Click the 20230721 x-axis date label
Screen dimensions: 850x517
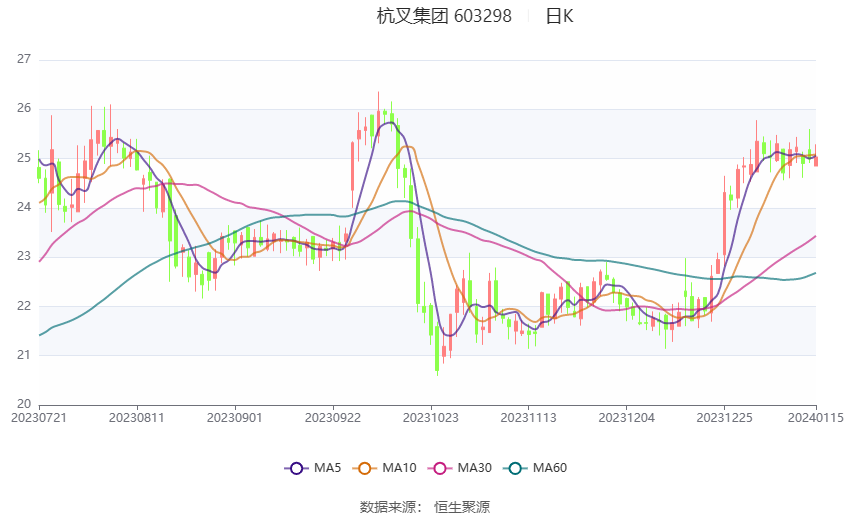click(39, 418)
